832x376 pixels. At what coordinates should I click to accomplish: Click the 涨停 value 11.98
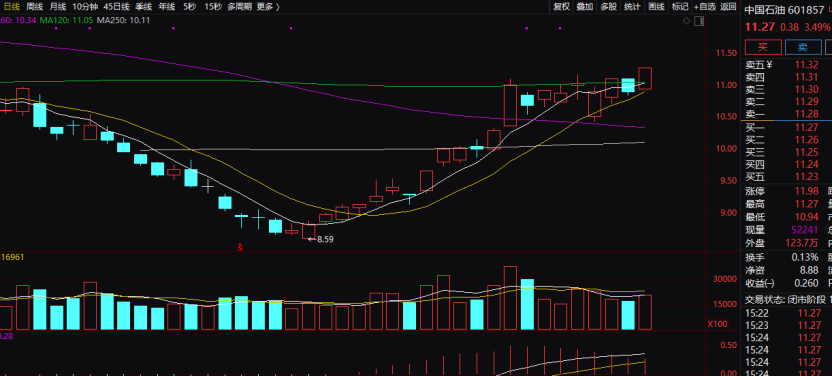[x=807, y=191]
